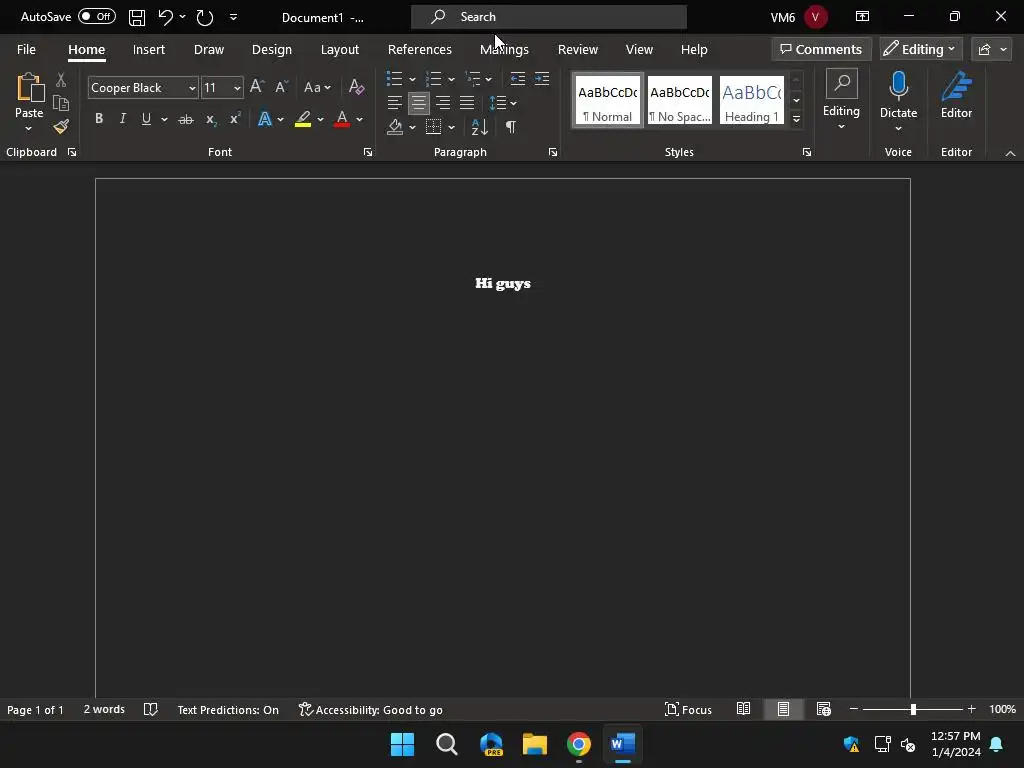
Task: Open Change Case Aa dropdown
Action: point(317,88)
